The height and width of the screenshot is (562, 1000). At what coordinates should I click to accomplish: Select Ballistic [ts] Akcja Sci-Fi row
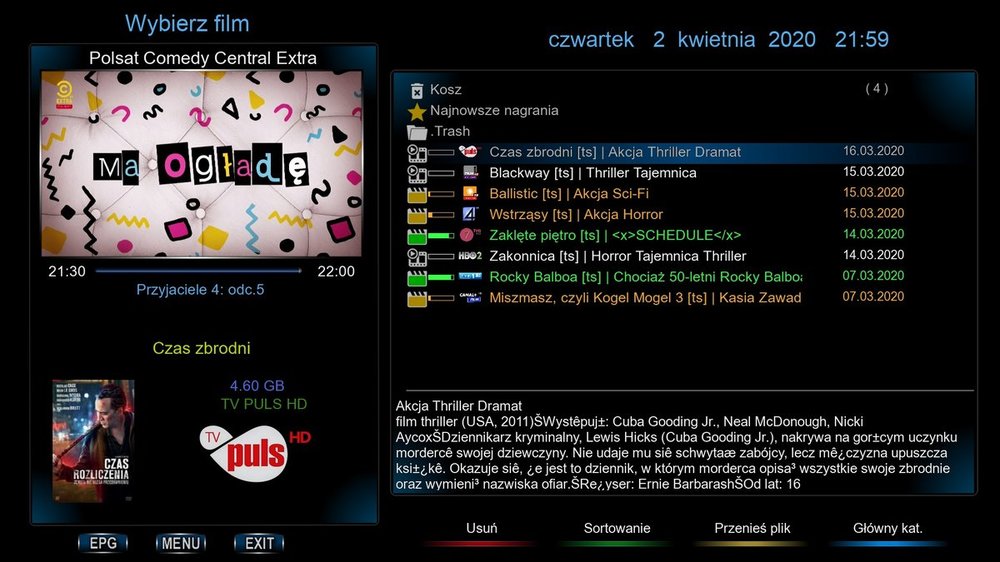click(657, 194)
